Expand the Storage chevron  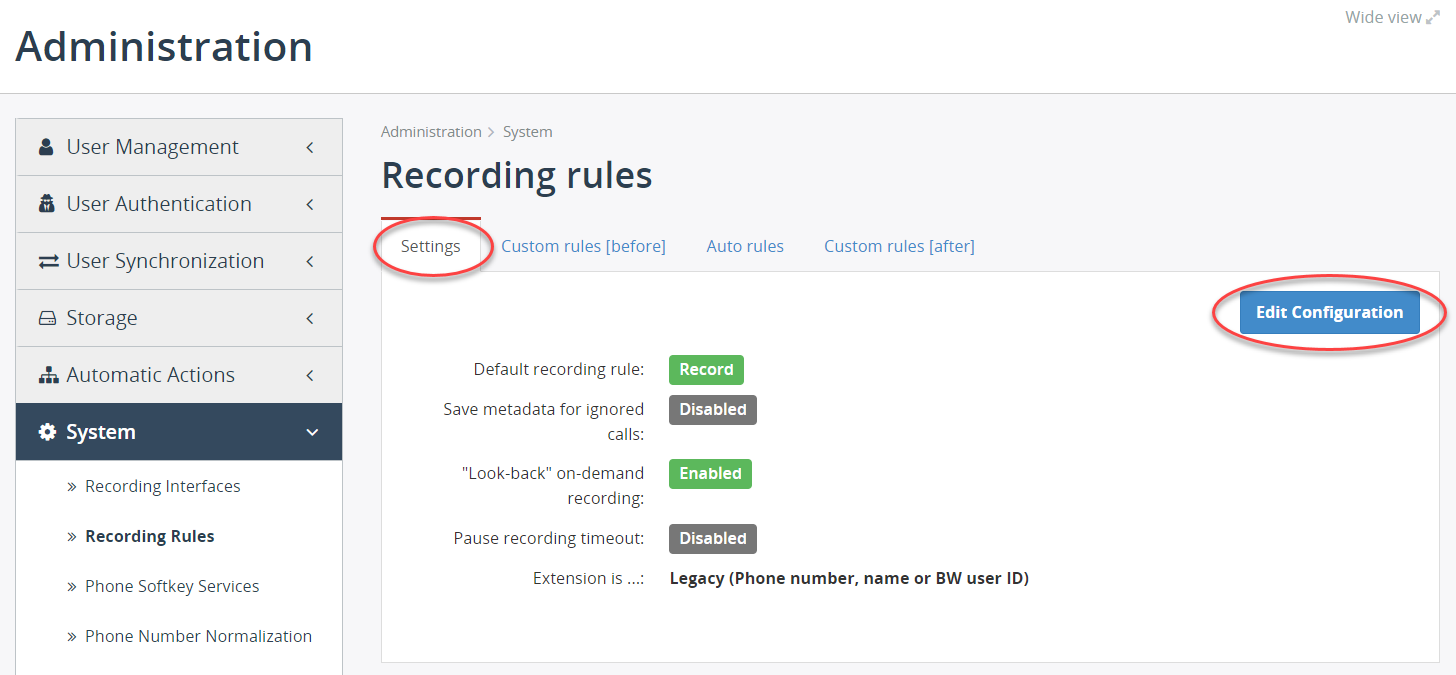pyautogui.click(x=310, y=318)
